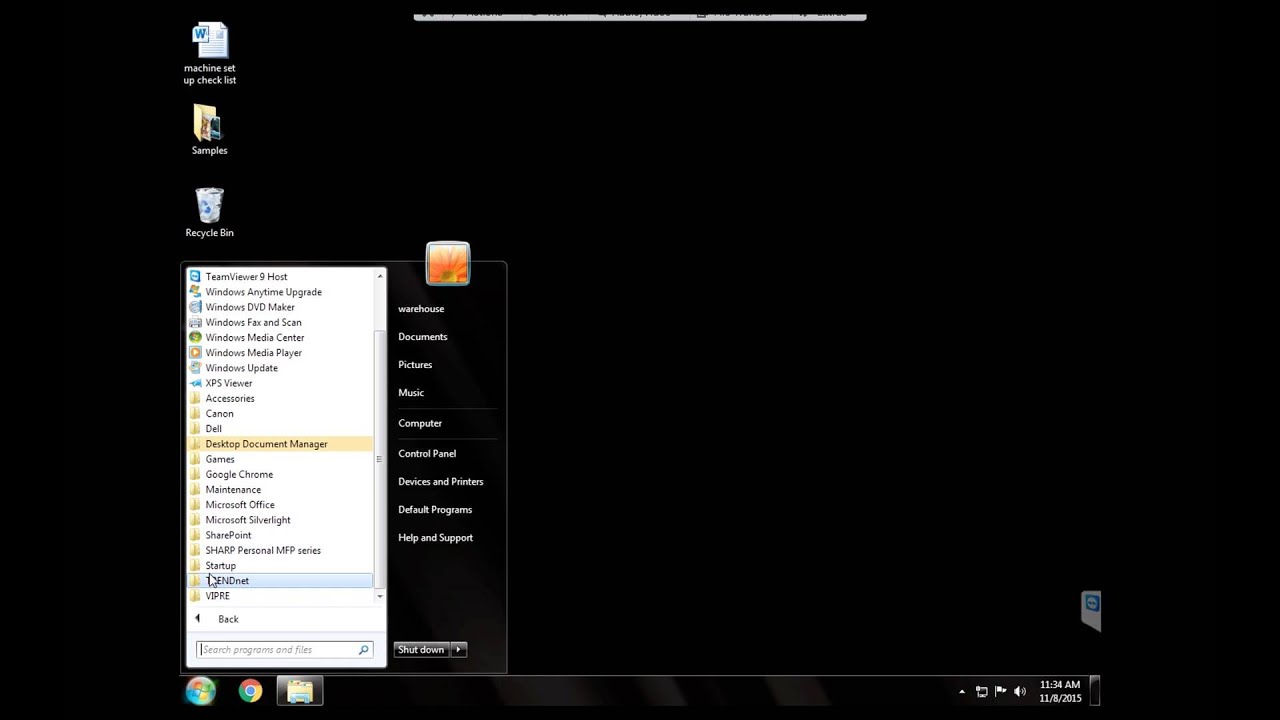This screenshot has width=1280, height=720.
Task: Launch Windows Media Center
Action: [x=280, y=337]
